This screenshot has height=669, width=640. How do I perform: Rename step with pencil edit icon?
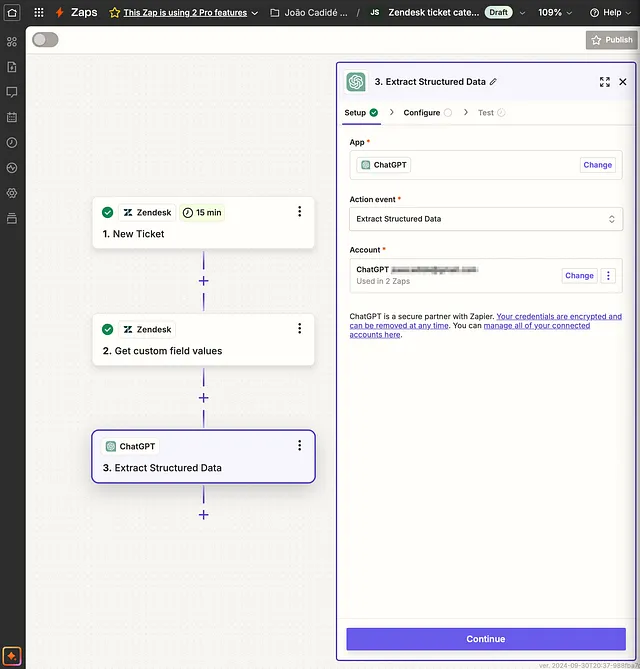point(493,81)
